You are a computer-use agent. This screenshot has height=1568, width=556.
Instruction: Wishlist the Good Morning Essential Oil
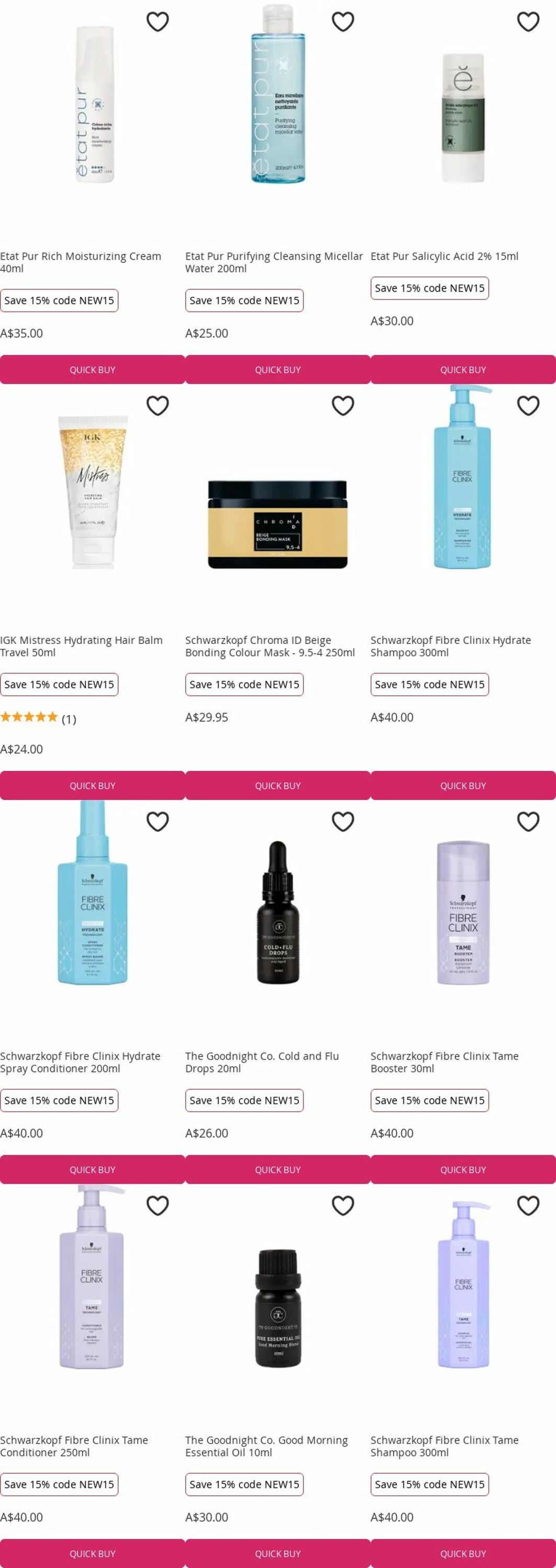[343, 1206]
